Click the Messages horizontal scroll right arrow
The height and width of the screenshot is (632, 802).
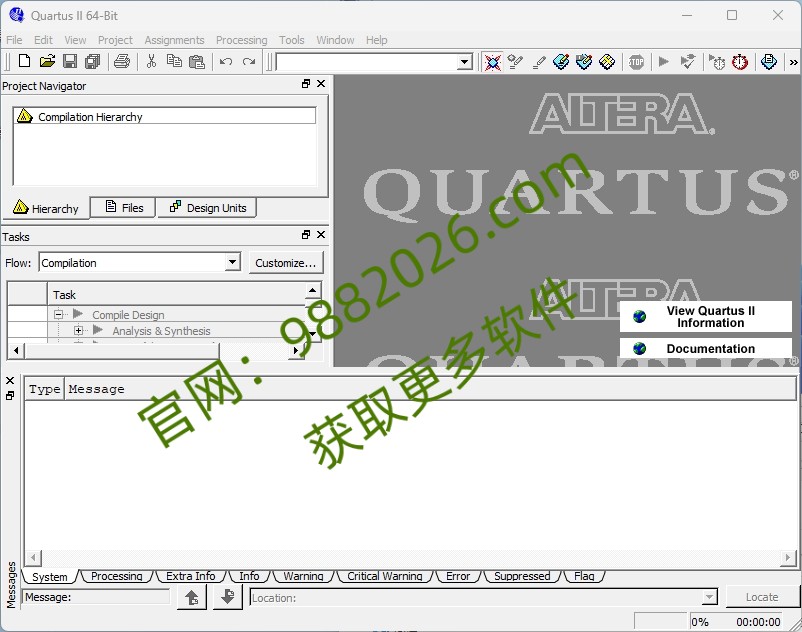pos(788,557)
